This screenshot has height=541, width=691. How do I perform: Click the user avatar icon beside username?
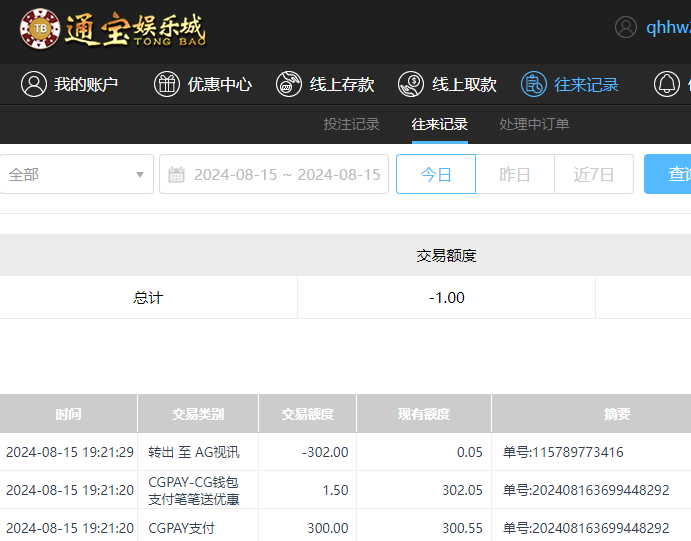[626, 27]
